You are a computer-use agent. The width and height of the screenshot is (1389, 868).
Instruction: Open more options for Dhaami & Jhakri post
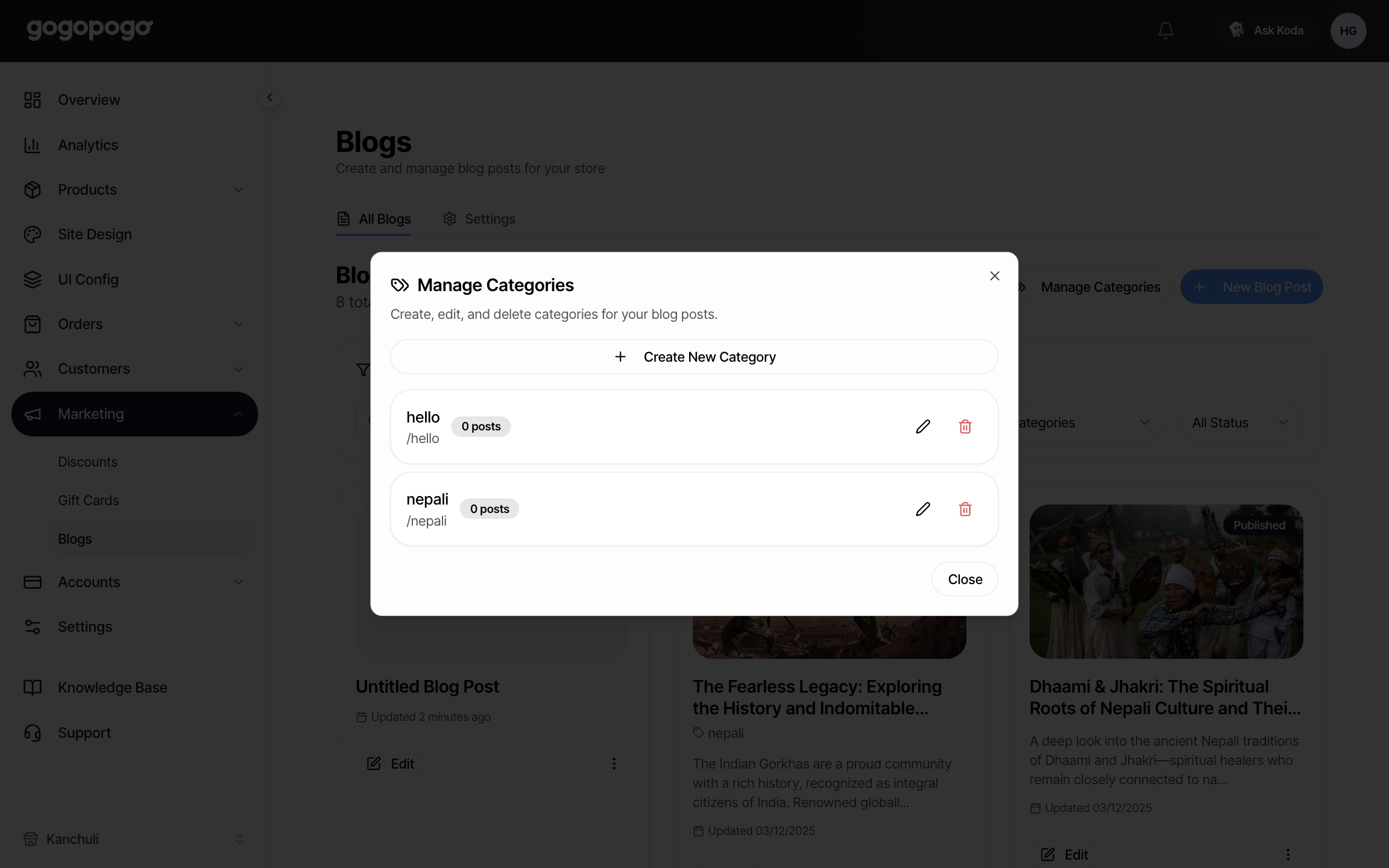click(1288, 855)
